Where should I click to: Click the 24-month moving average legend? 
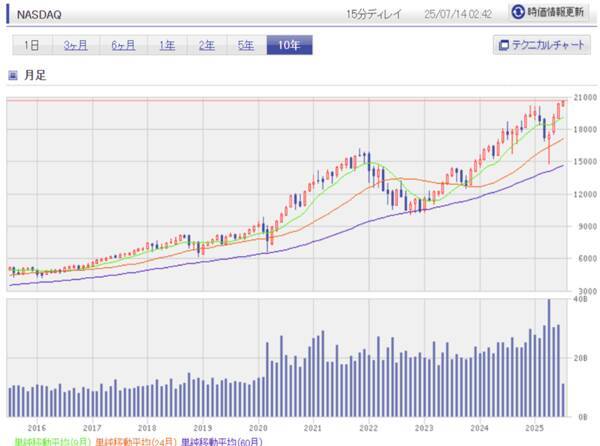pos(135,440)
